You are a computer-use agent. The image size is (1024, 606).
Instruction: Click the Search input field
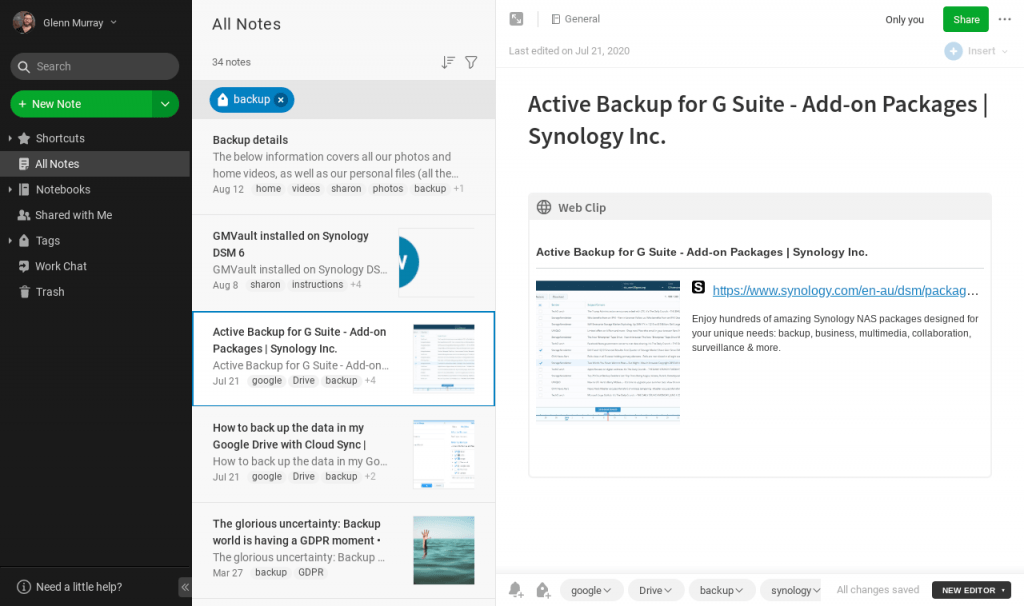pos(95,67)
